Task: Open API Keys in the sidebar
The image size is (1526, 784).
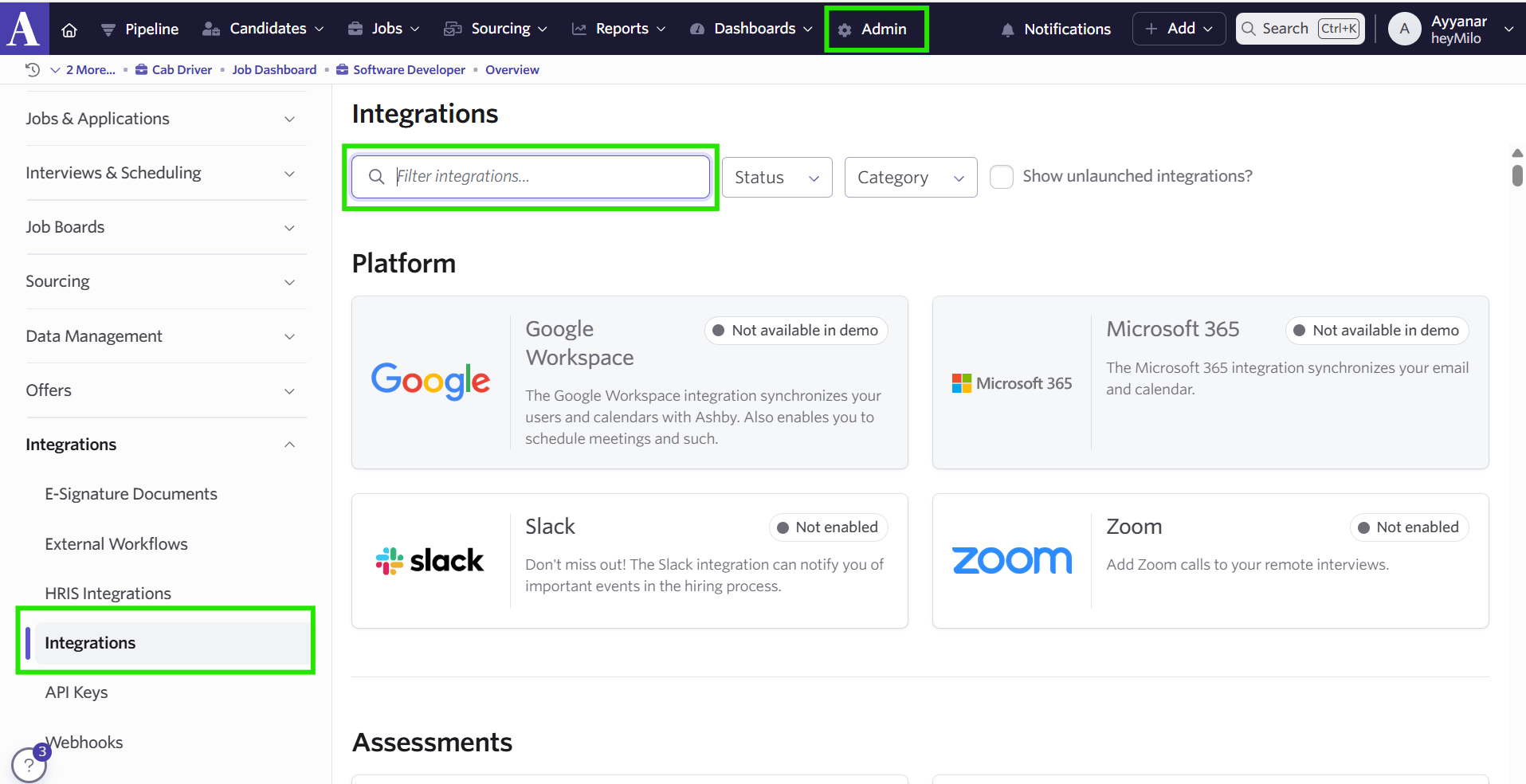Action: pyautogui.click(x=76, y=692)
